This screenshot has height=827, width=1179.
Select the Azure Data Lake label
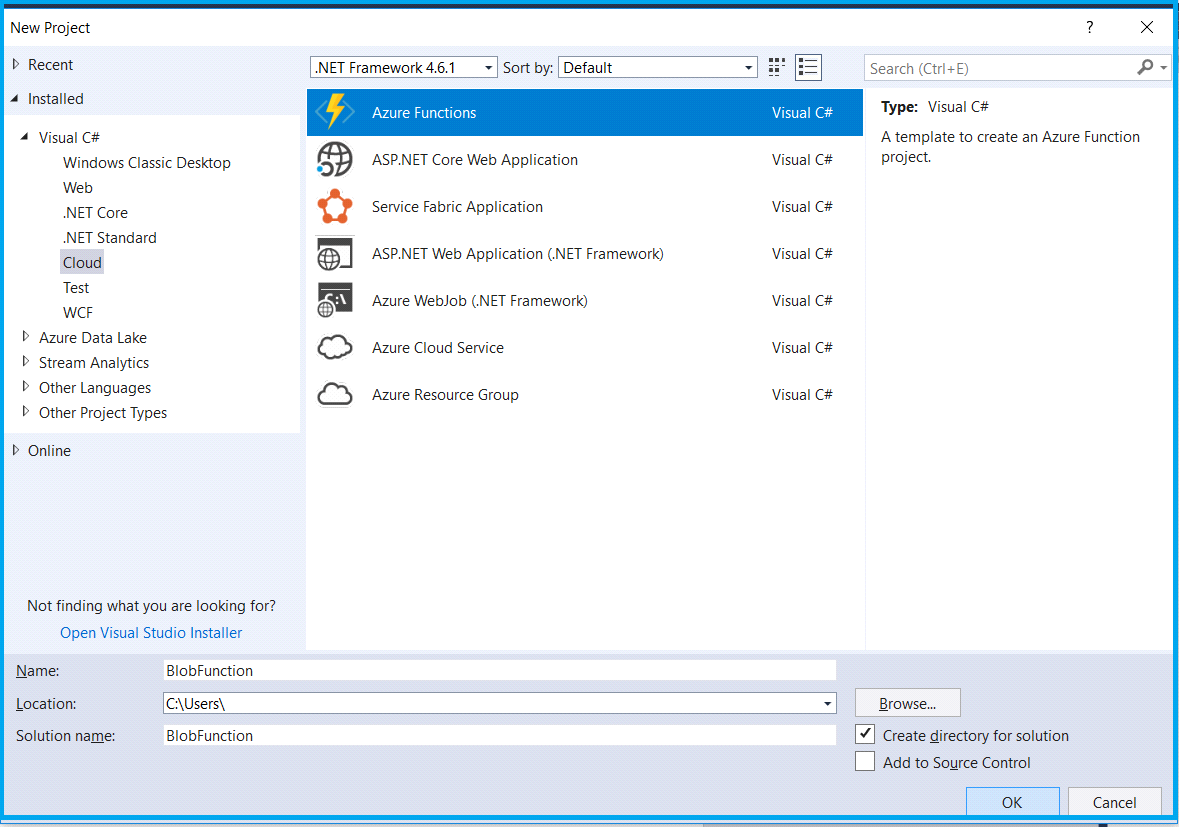point(92,338)
